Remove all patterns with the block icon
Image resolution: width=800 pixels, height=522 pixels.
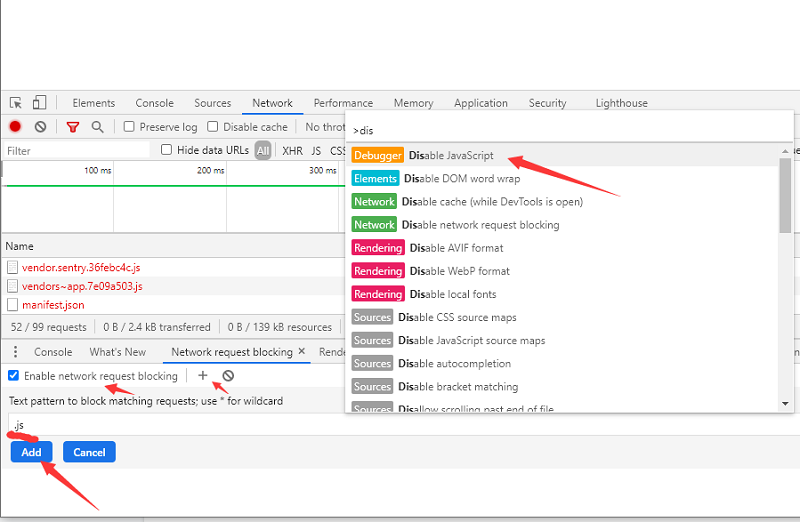[228, 376]
